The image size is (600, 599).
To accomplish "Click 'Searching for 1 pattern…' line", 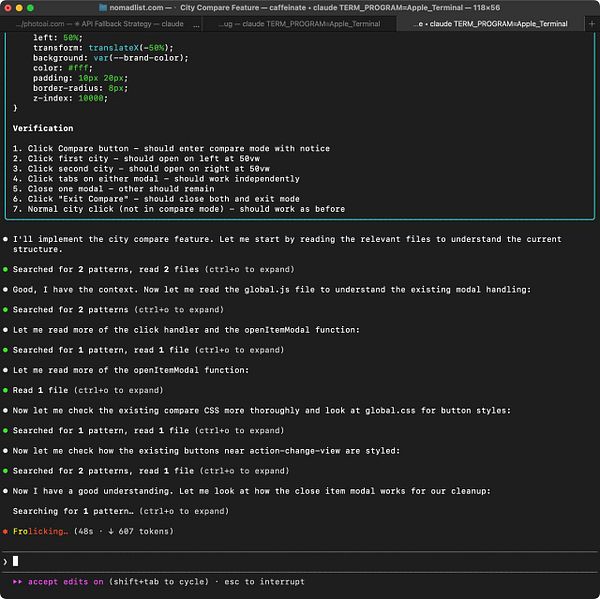I will point(121,511).
